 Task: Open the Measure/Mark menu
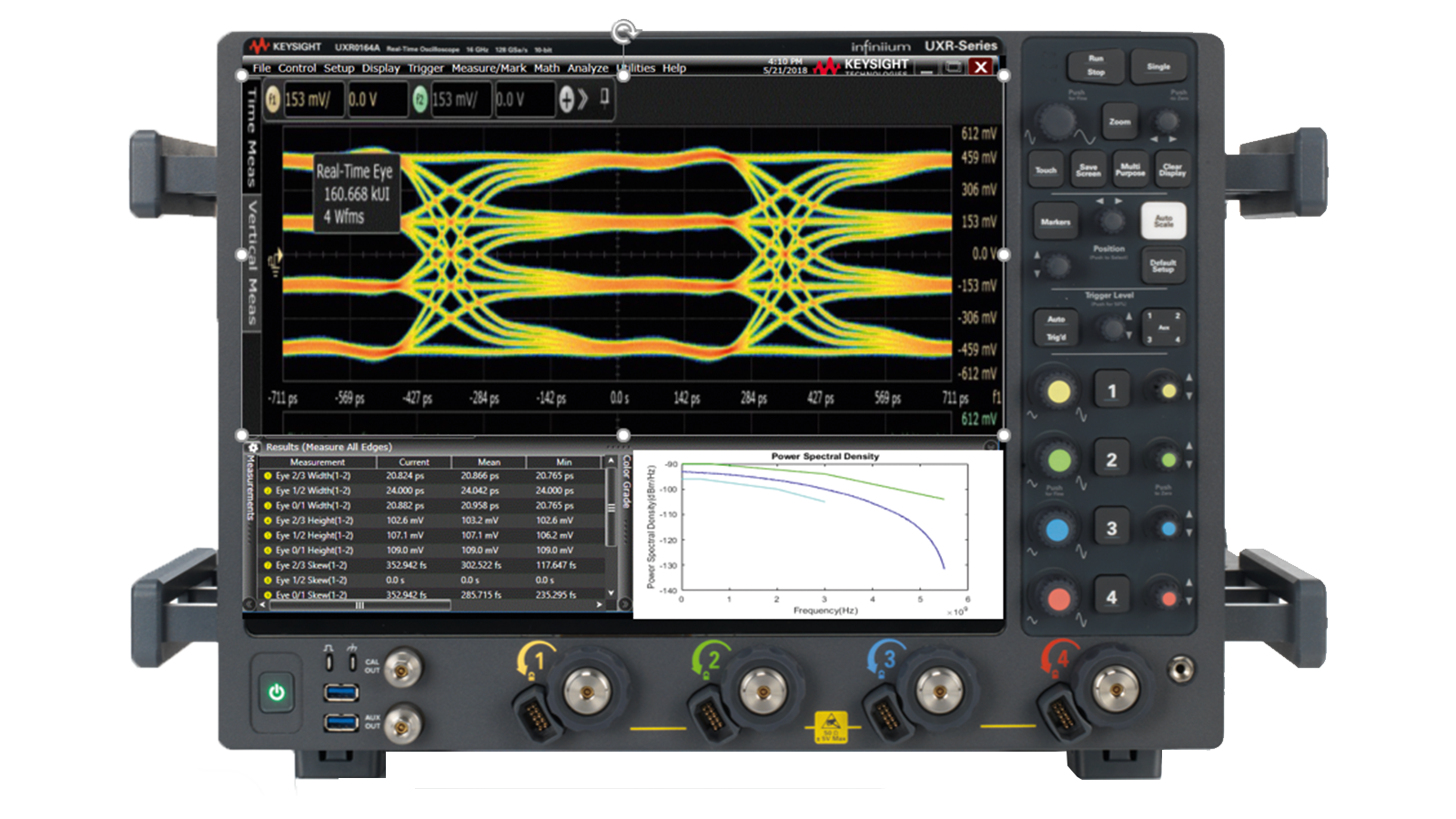[489, 68]
